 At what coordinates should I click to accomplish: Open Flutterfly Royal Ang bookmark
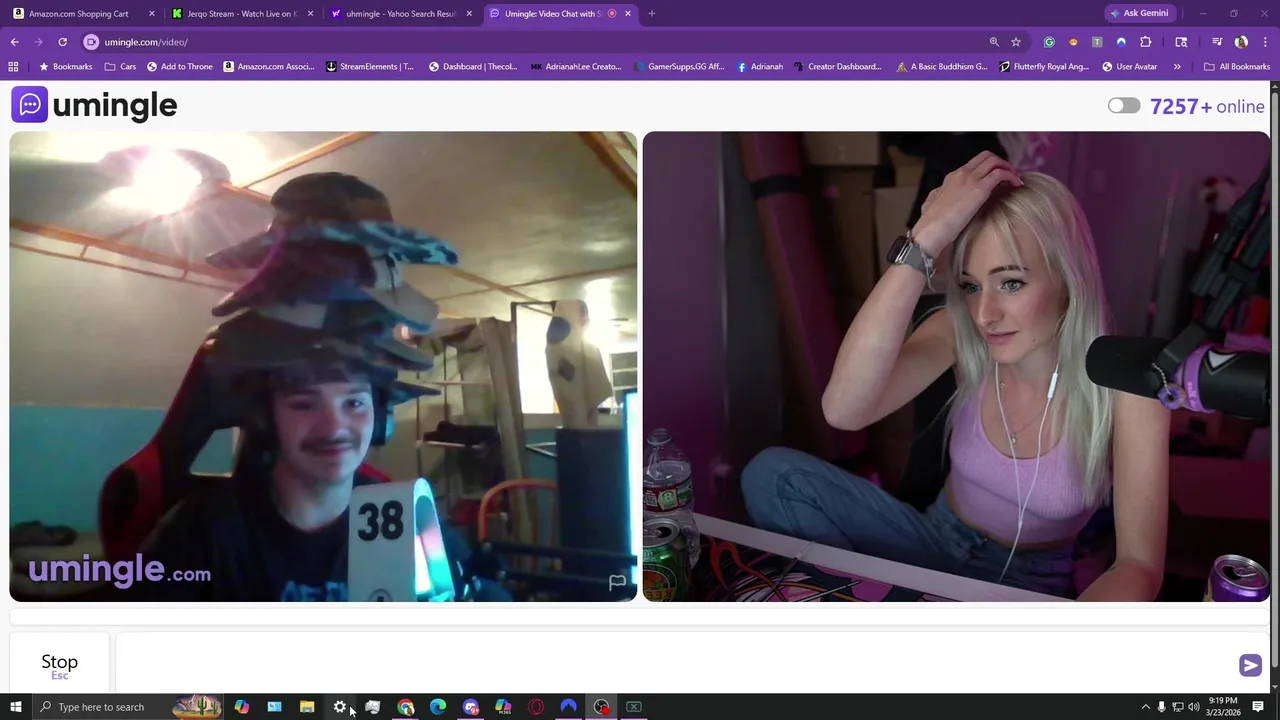(x=1044, y=67)
